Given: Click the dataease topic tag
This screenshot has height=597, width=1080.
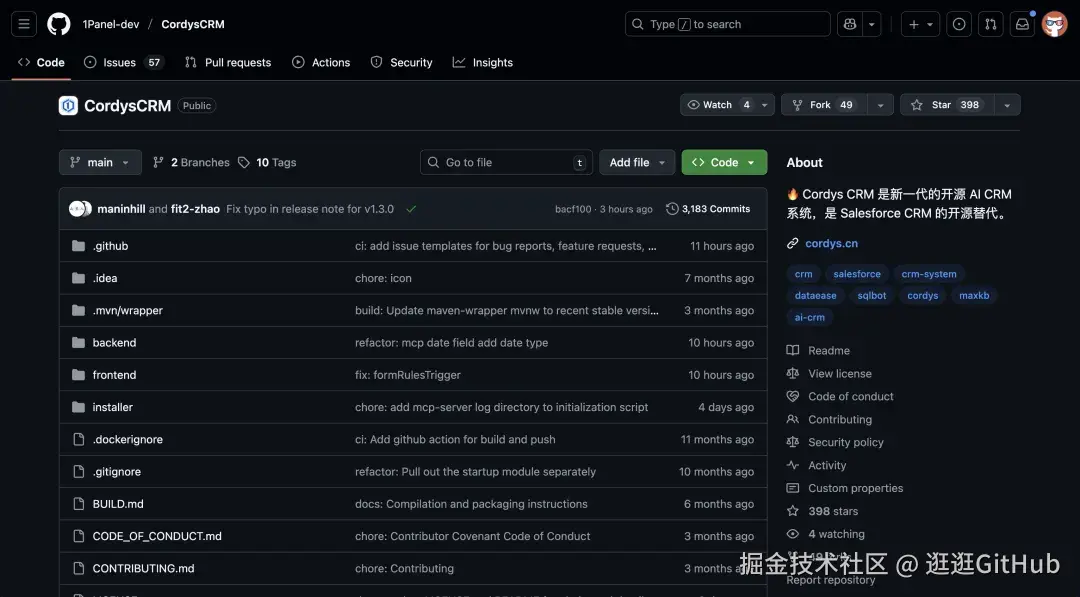Looking at the screenshot, I should pyautogui.click(x=816, y=295).
